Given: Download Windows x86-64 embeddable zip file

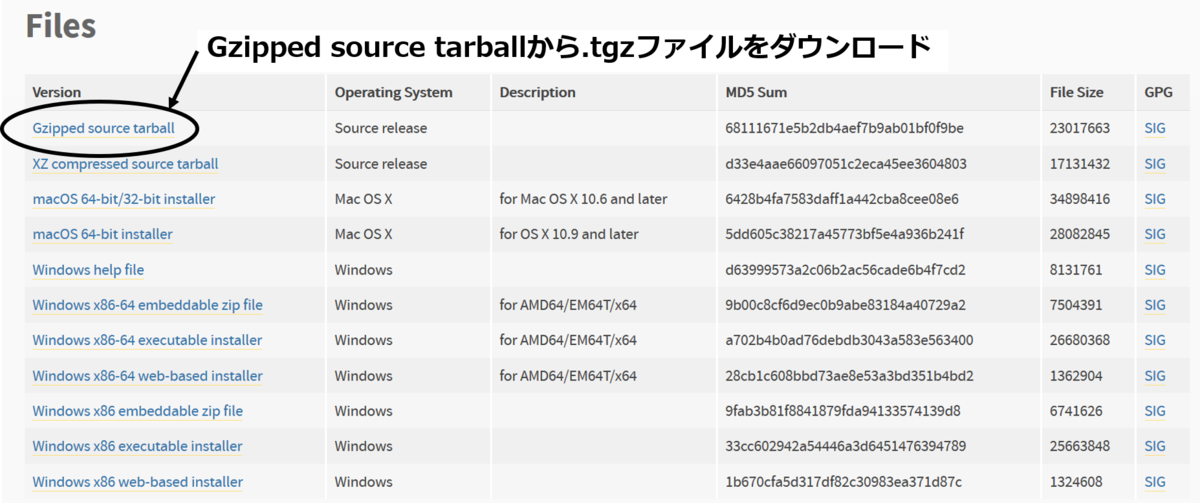Looking at the screenshot, I should coord(147,305).
